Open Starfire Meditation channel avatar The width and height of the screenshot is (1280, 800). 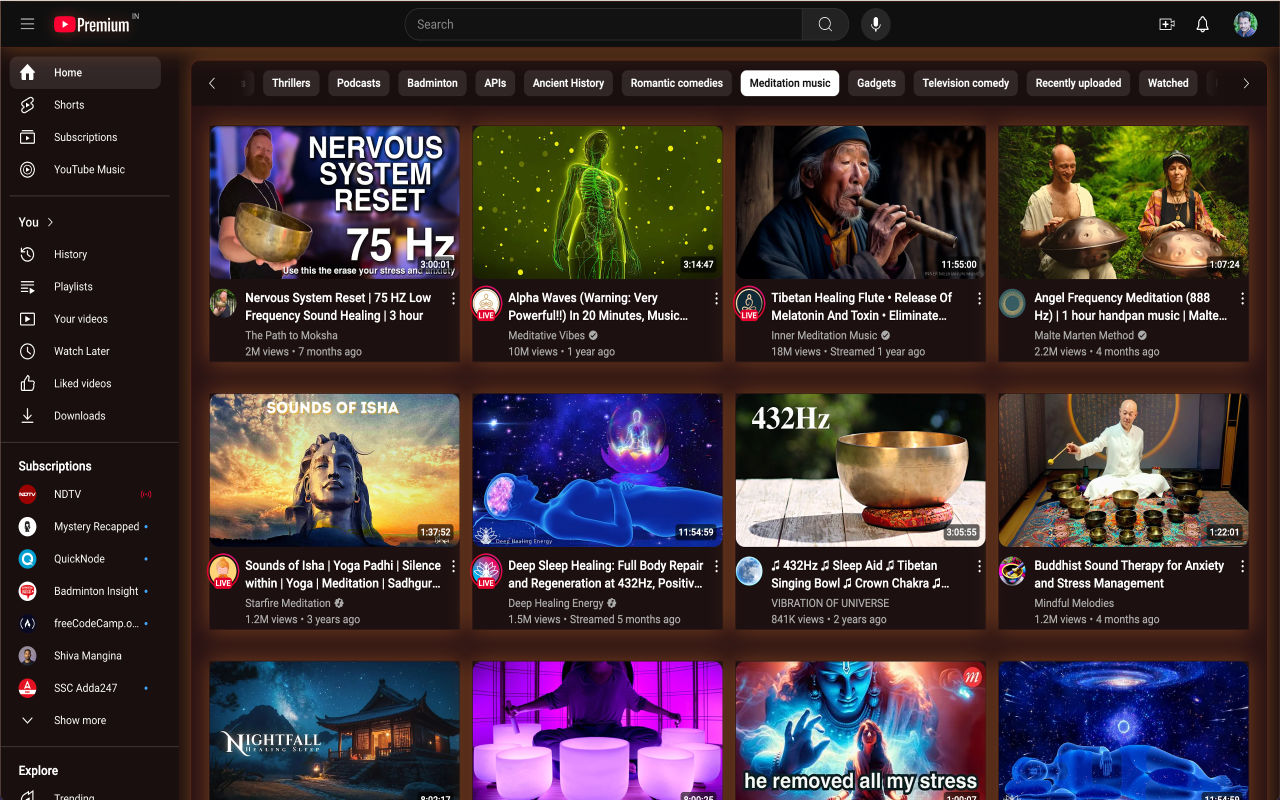click(223, 571)
